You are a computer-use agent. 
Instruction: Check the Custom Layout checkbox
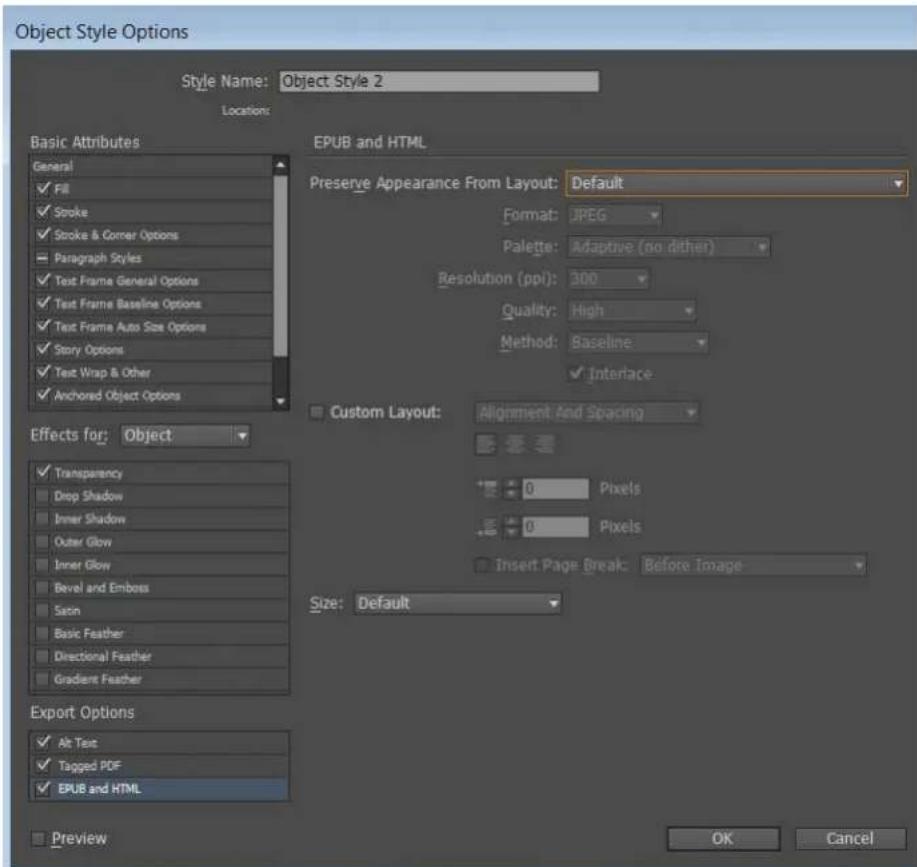[316, 412]
